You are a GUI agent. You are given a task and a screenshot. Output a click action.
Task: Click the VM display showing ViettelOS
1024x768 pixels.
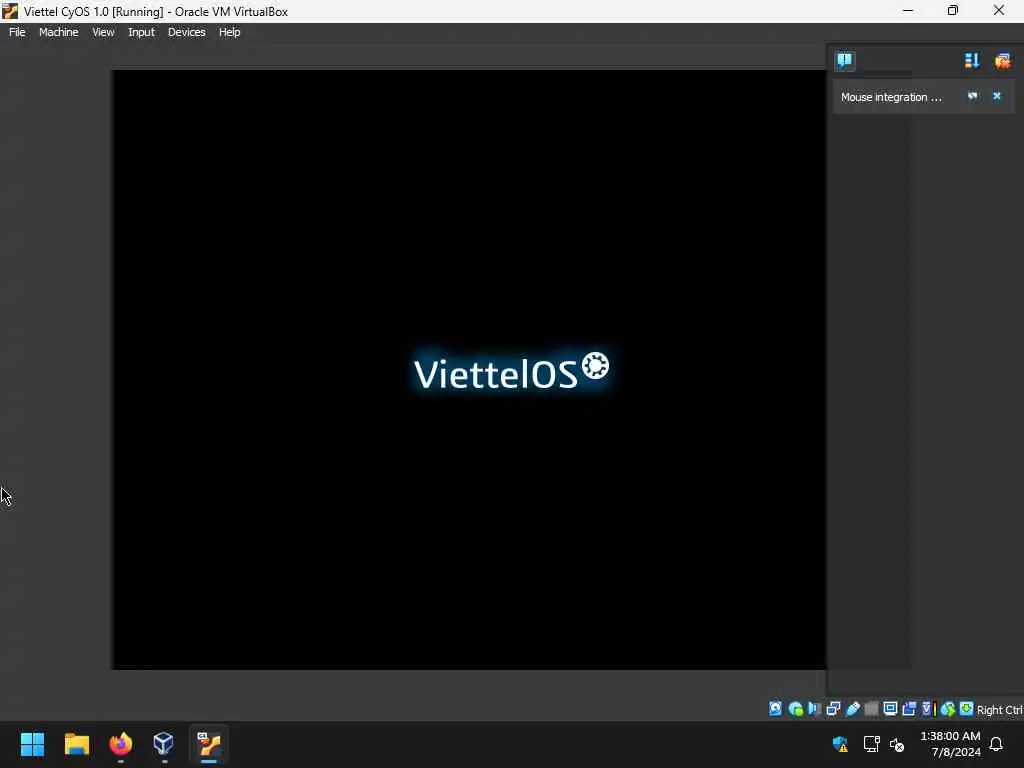[469, 370]
